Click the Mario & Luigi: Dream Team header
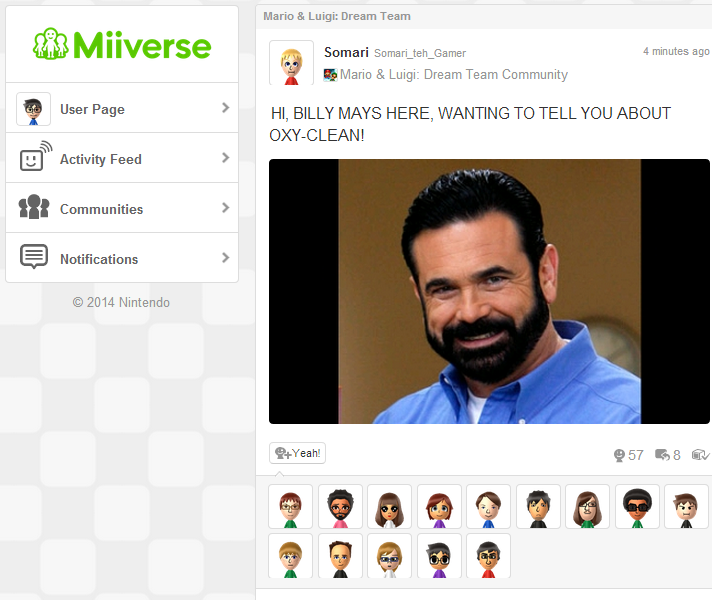The width and height of the screenshot is (712, 600). [336, 16]
